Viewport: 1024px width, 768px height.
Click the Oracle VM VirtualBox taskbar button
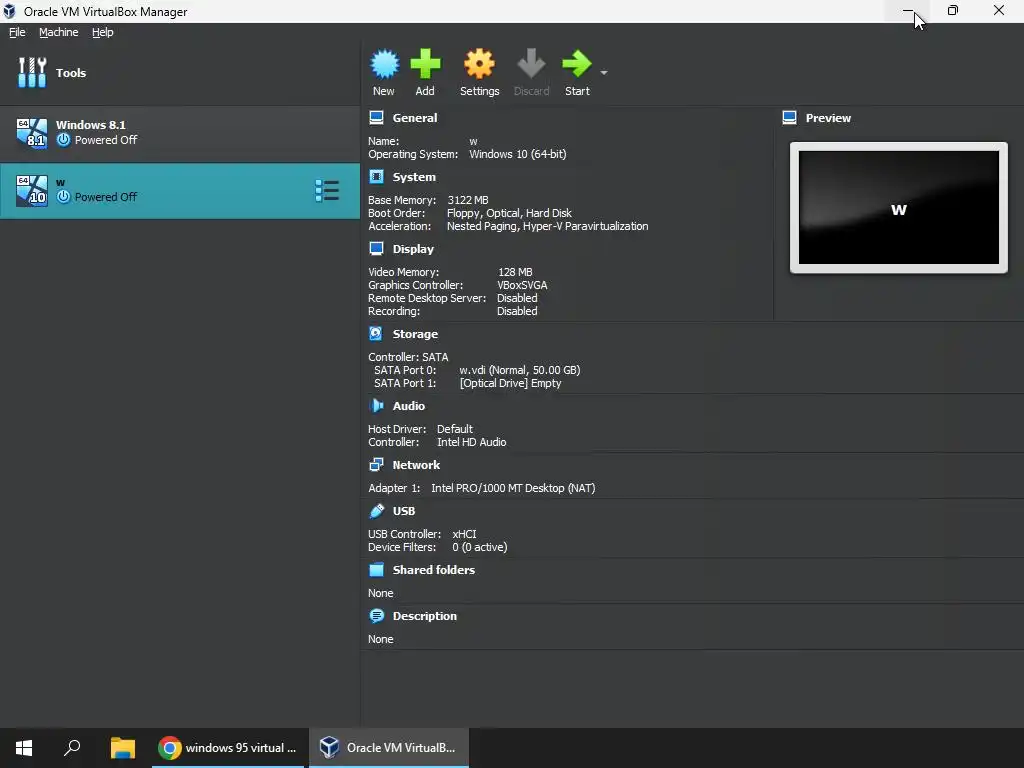pos(389,748)
